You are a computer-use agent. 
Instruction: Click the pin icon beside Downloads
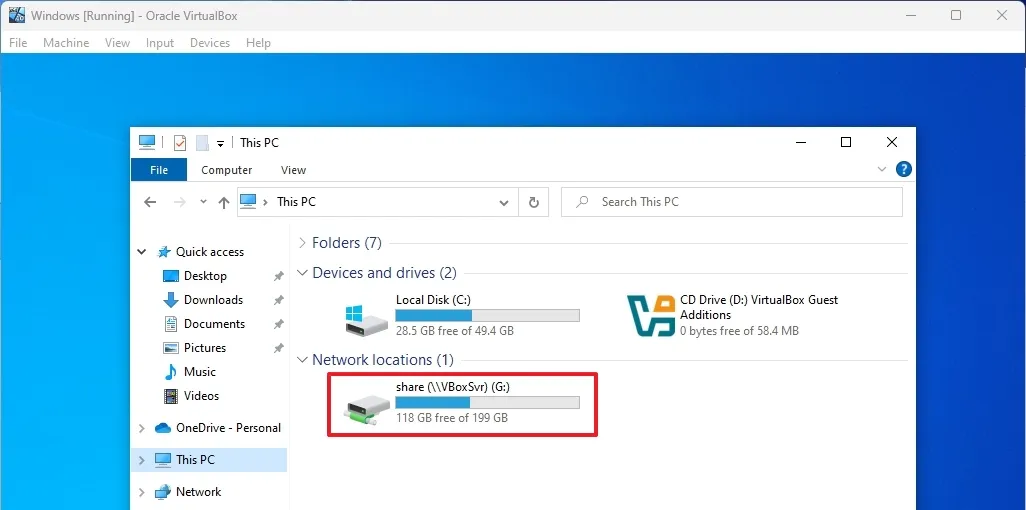click(278, 300)
